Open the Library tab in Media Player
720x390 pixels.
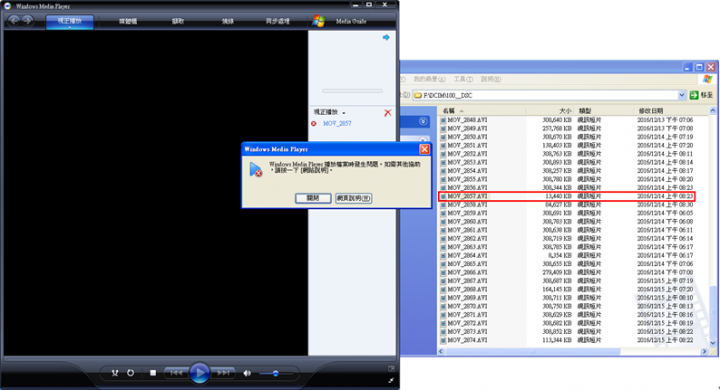click(128, 21)
